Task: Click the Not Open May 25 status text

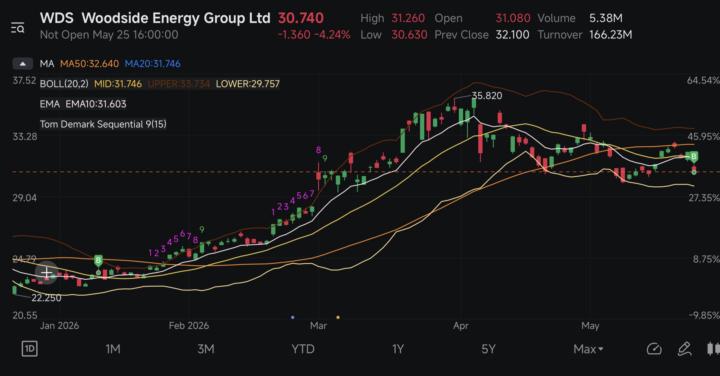Action: (x=109, y=35)
